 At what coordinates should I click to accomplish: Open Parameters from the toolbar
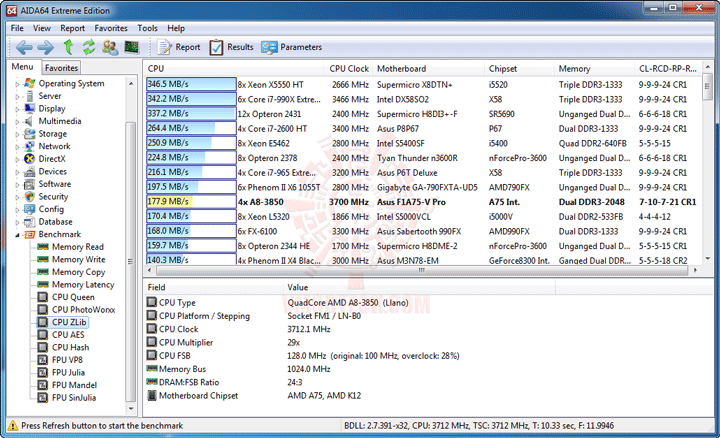[x=292, y=47]
